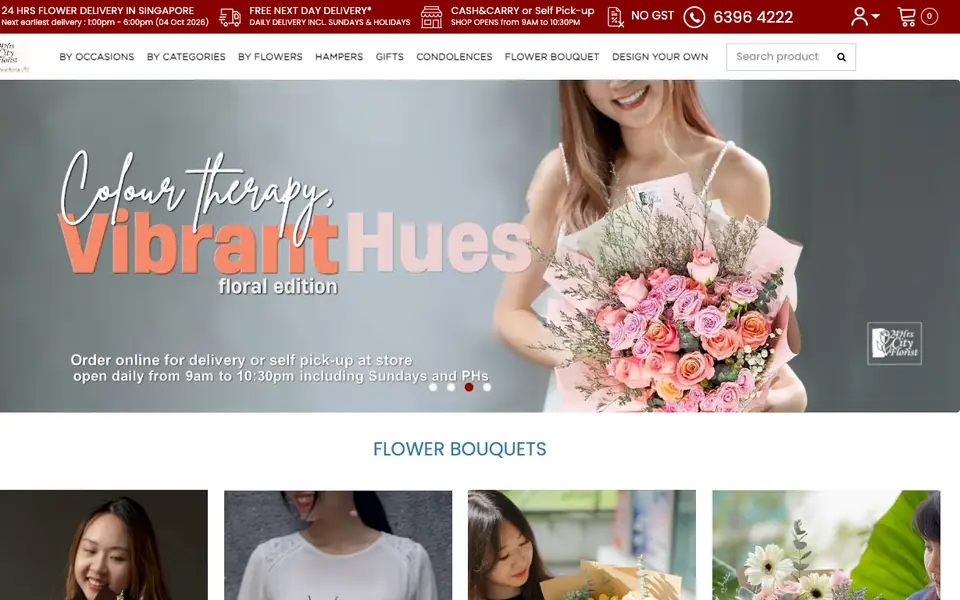The height and width of the screenshot is (600, 960).
Task: Click the NO GST receipt icon
Action: tap(615, 17)
